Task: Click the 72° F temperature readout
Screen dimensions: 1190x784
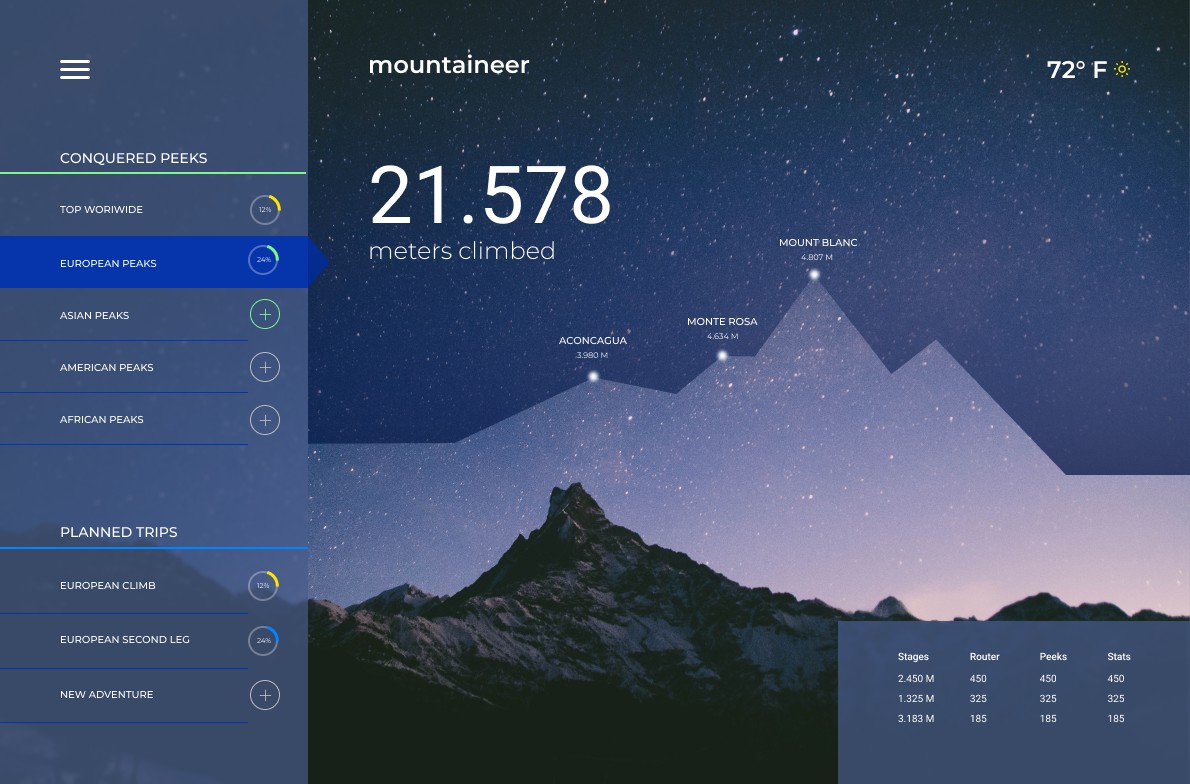Action: [x=1076, y=70]
